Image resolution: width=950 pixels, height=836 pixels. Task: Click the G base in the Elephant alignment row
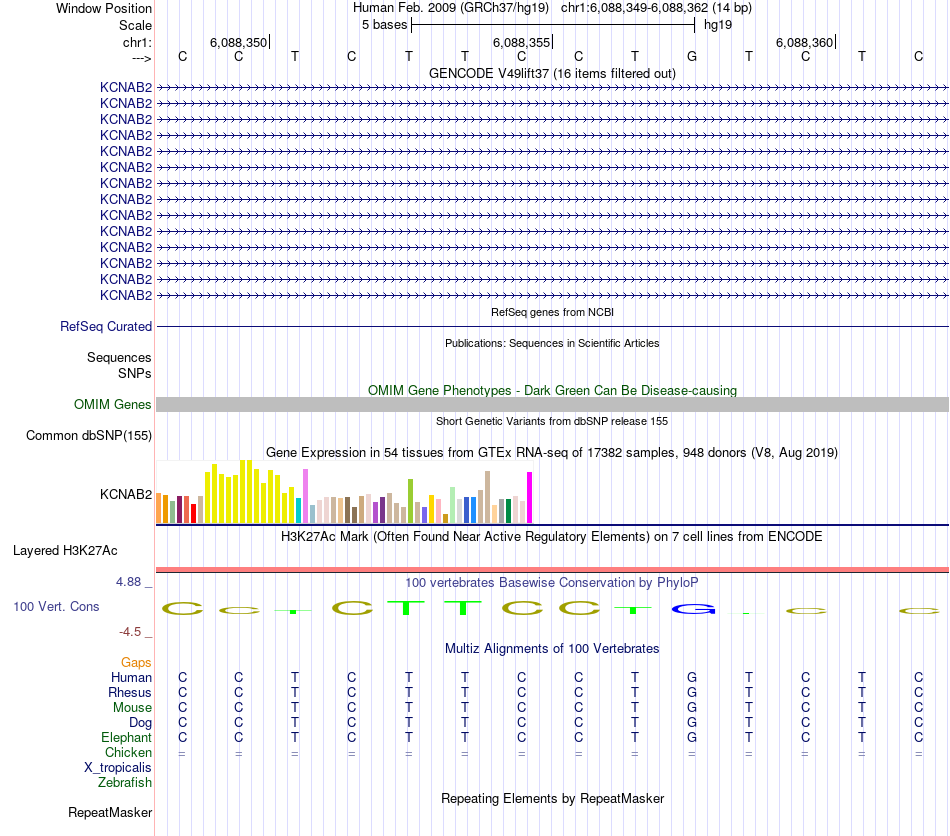[x=692, y=737]
